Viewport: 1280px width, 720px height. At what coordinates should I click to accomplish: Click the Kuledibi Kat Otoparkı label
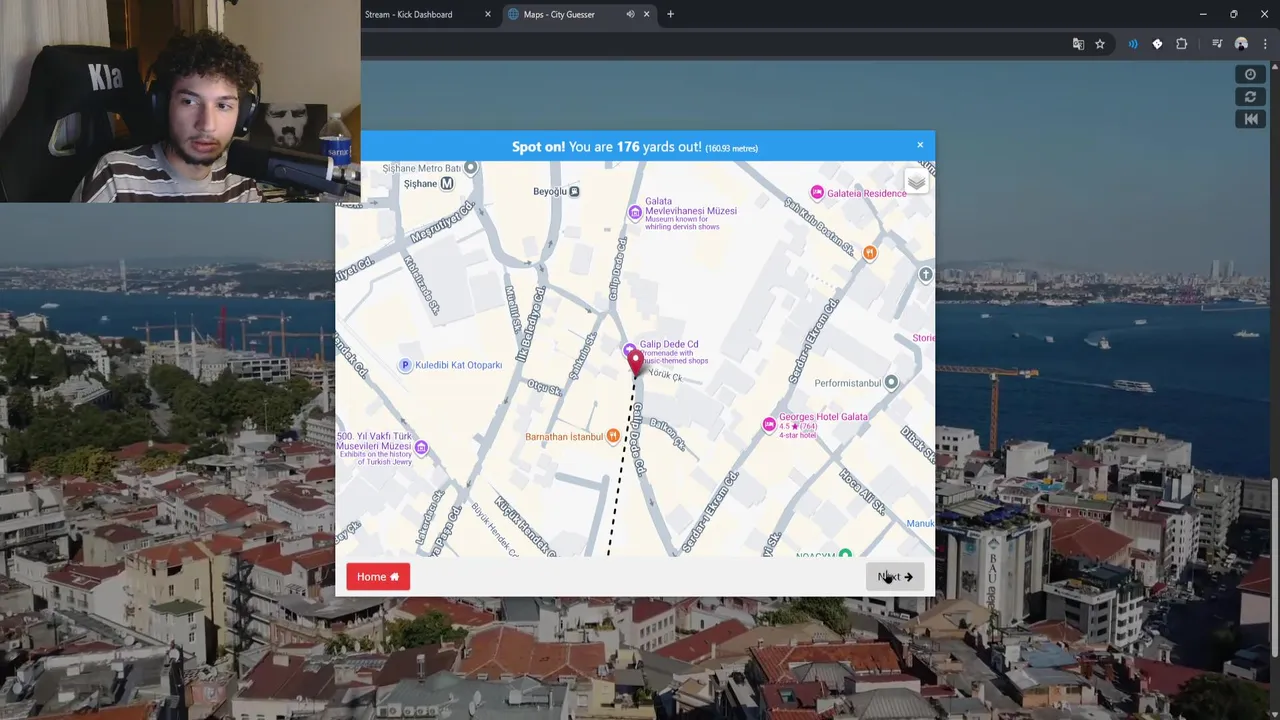coord(459,365)
